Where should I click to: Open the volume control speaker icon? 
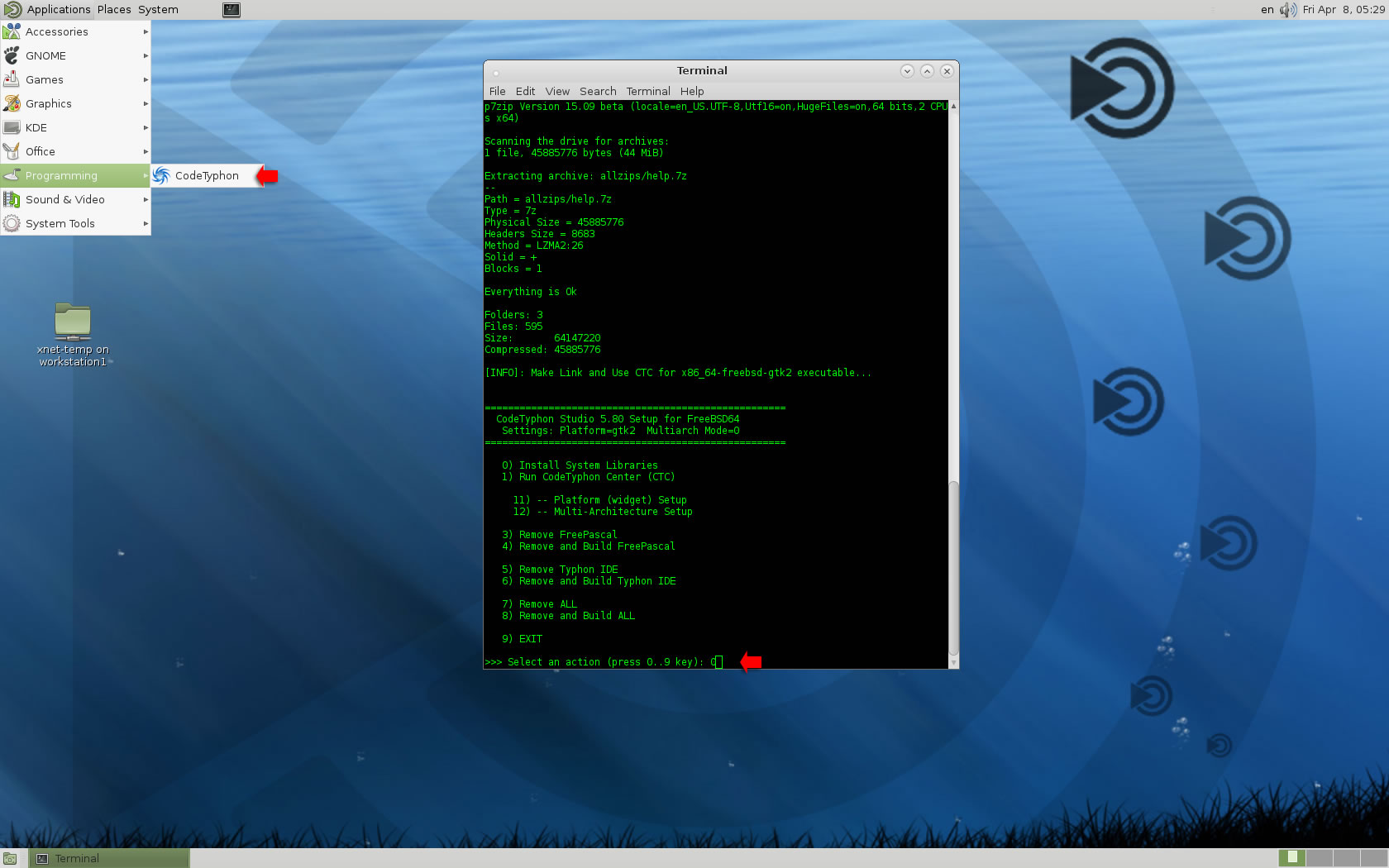pyautogui.click(x=1288, y=10)
